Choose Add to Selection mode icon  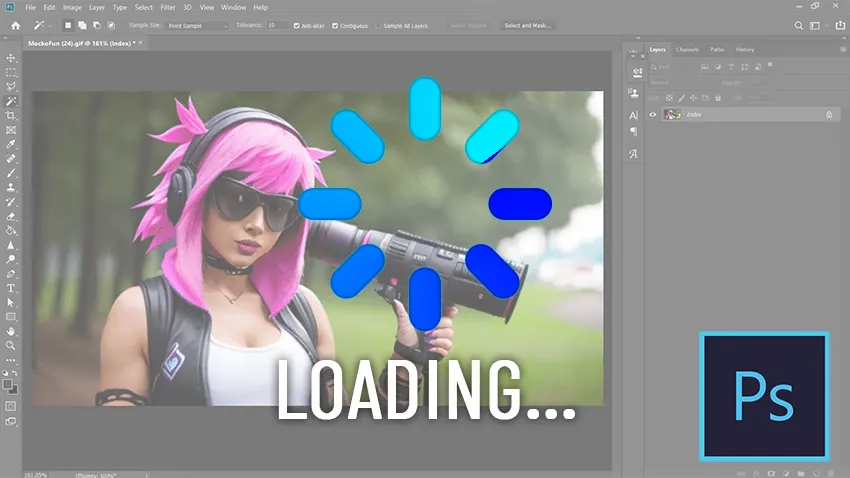(x=82, y=25)
